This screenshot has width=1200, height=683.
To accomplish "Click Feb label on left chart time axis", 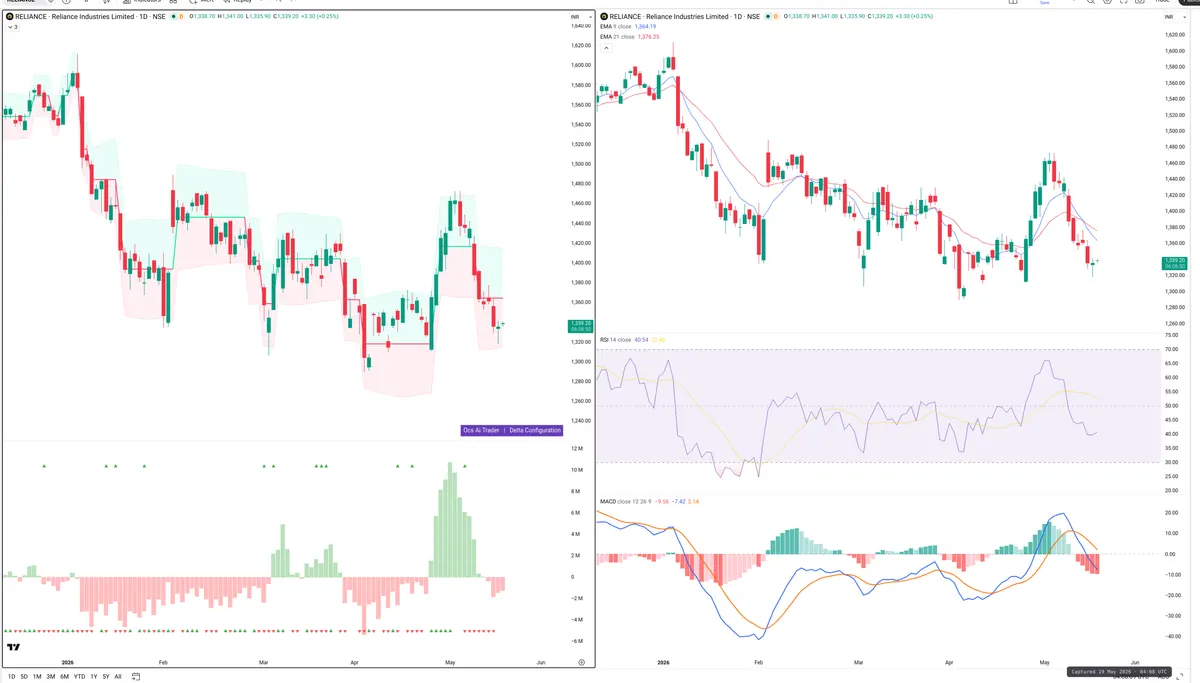I will pyautogui.click(x=163, y=662).
